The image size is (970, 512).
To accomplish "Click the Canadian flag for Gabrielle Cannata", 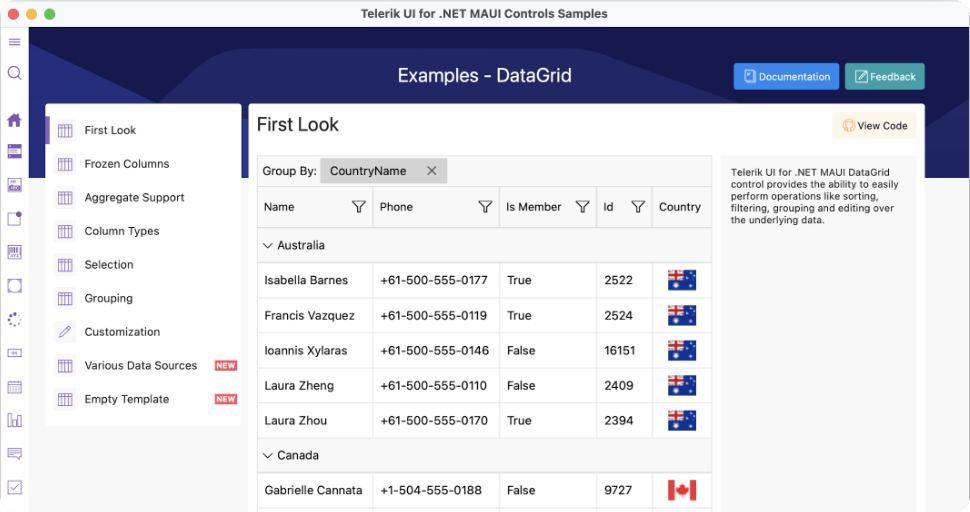I will (x=681, y=490).
